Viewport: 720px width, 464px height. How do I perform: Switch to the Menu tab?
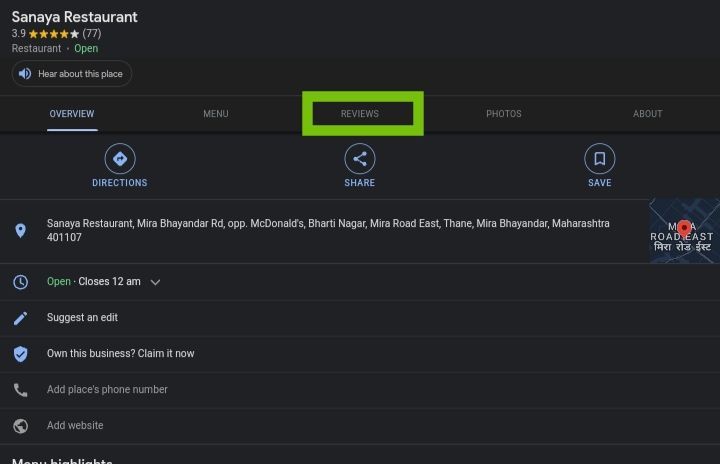[x=216, y=114]
